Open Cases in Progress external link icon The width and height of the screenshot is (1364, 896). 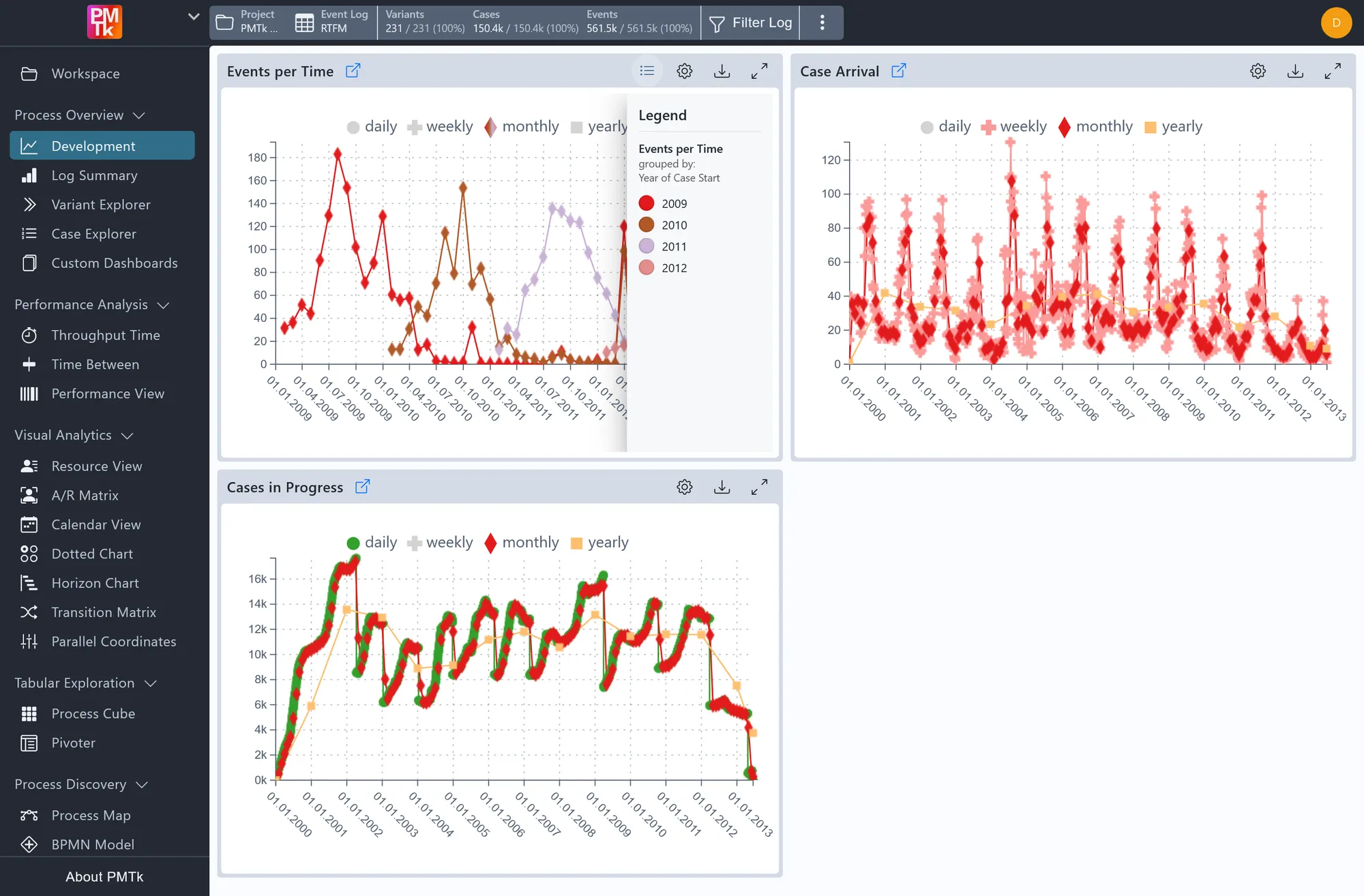[x=363, y=487]
